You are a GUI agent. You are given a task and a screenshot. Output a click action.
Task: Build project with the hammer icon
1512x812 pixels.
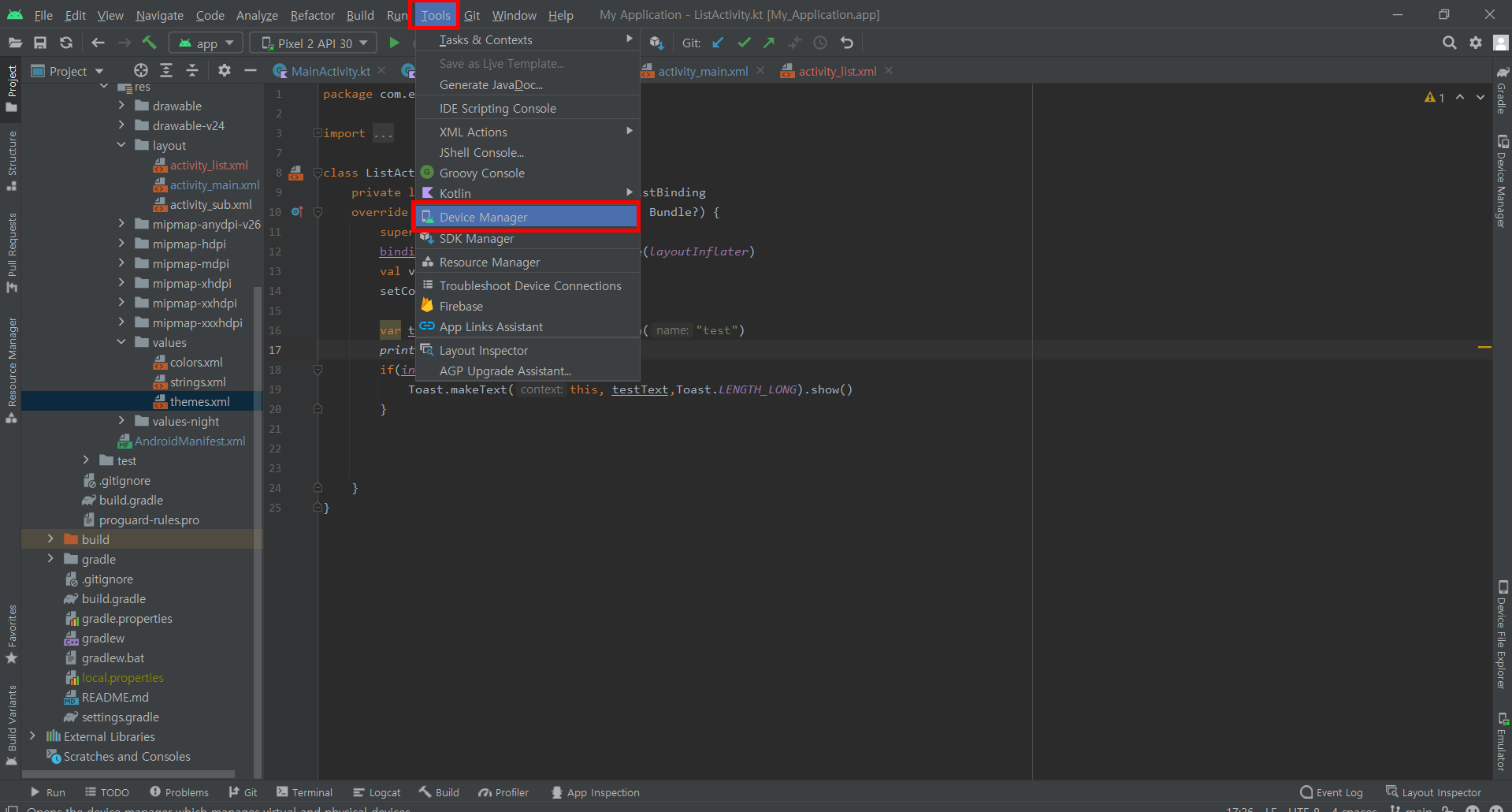[x=150, y=43]
